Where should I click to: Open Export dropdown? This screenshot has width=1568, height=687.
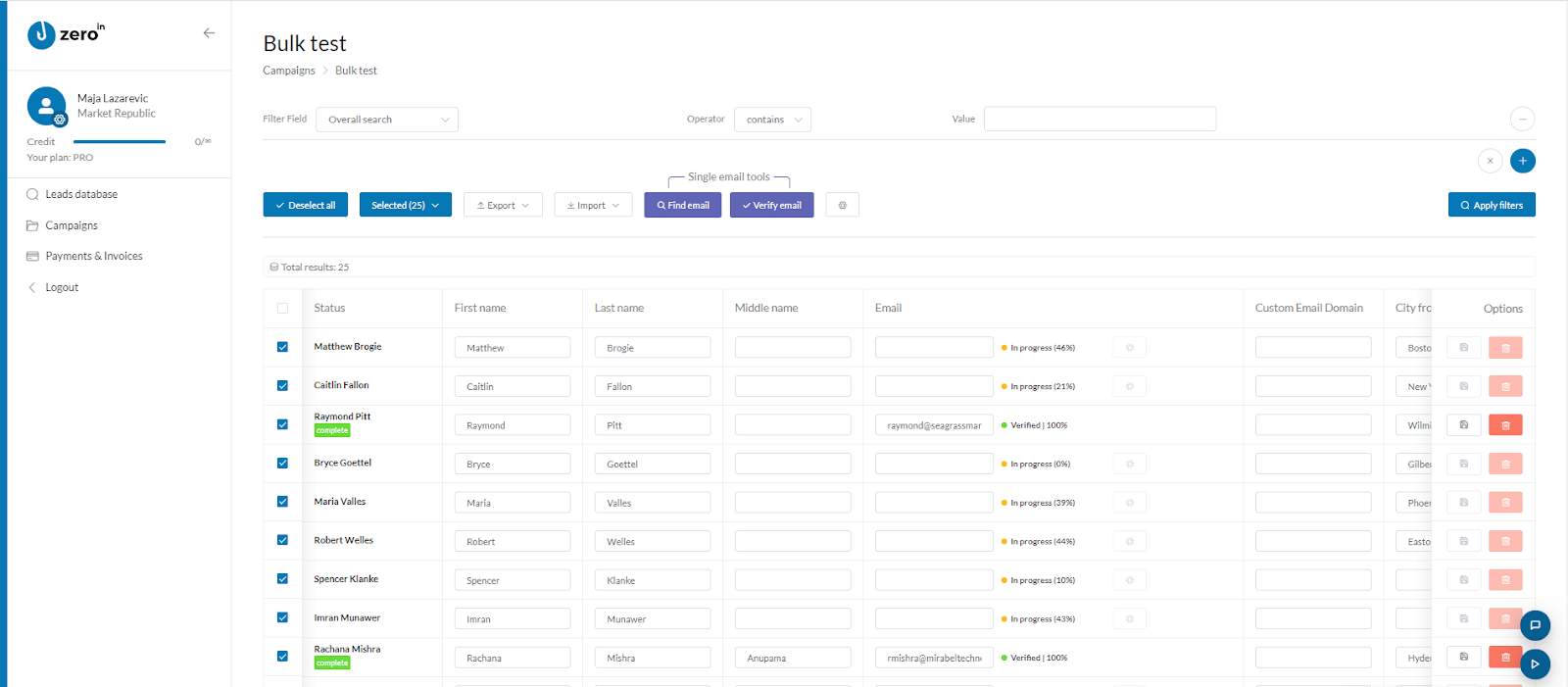(503, 205)
